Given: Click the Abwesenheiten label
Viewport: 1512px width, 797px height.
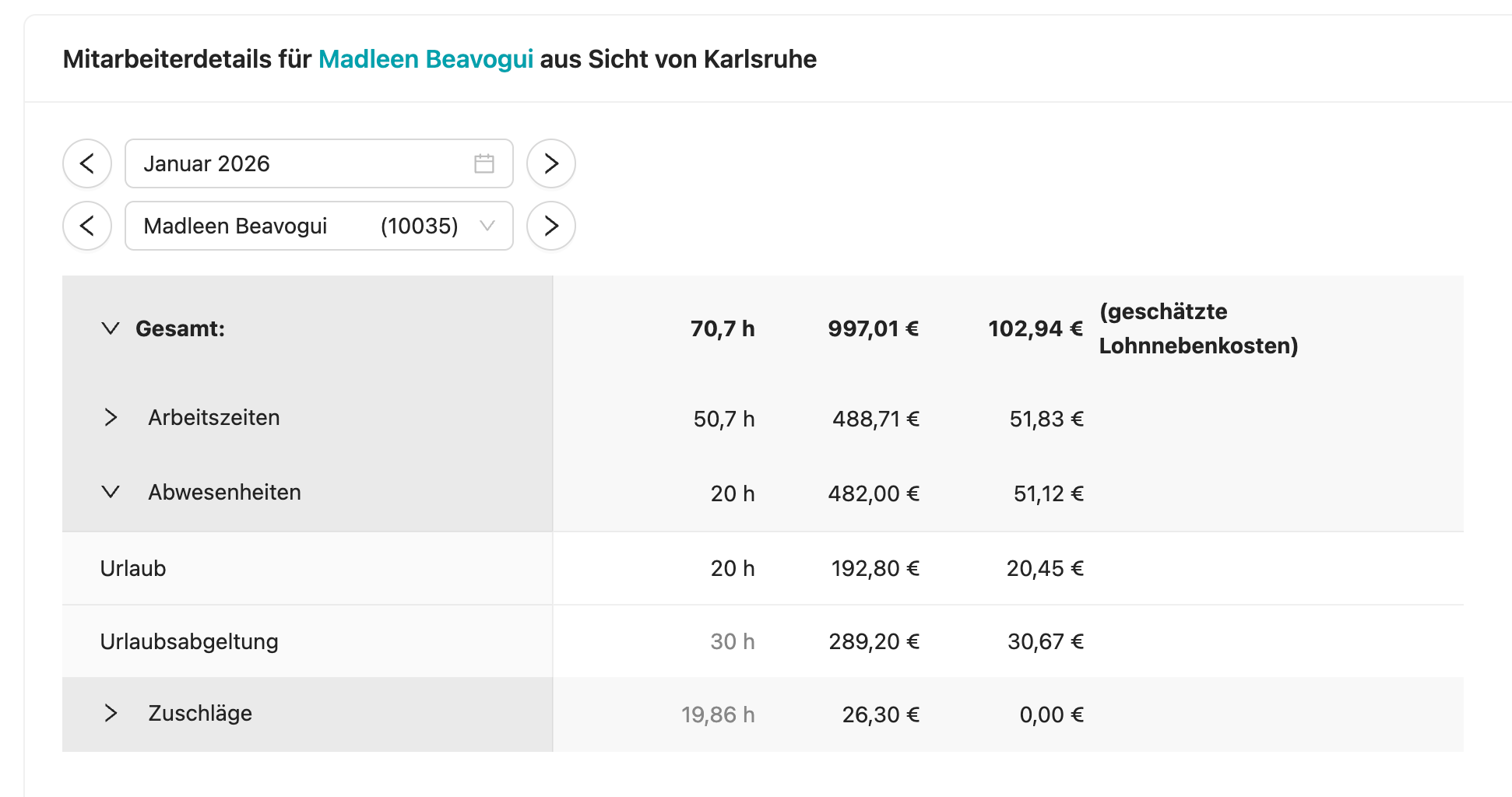Looking at the screenshot, I should tap(225, 492).
